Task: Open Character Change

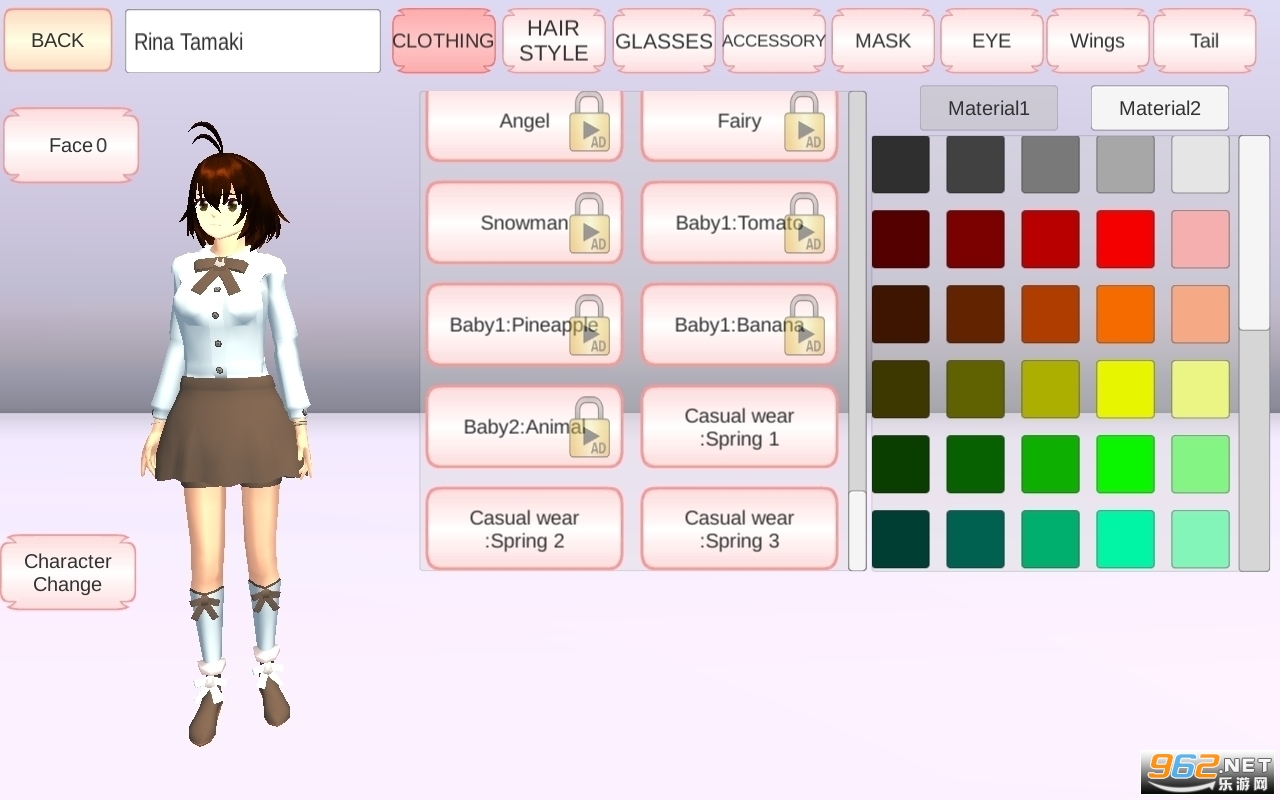Action: point(68,572)
